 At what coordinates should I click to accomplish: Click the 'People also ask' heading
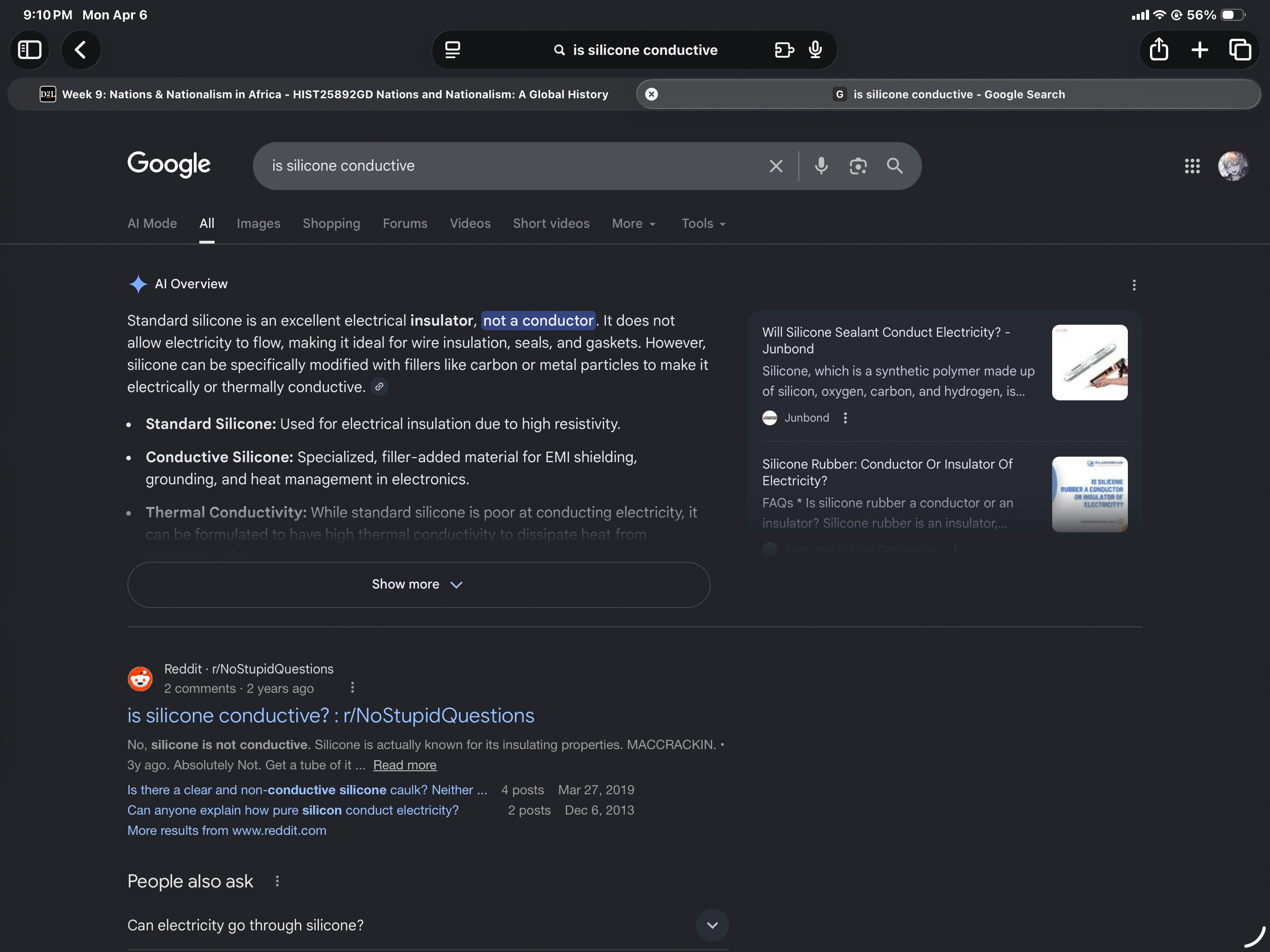click(190, 881)
